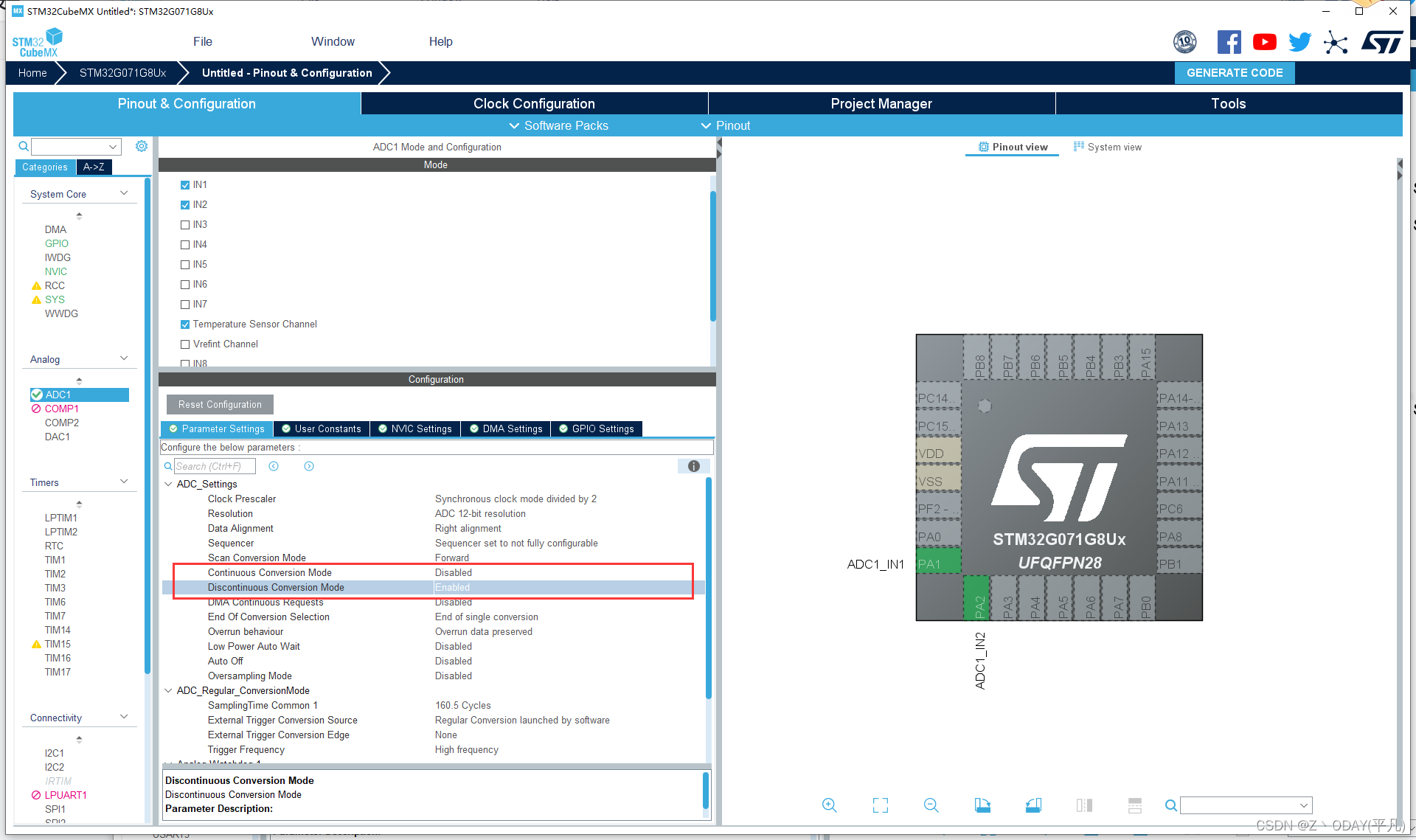Switch to the Clock Configuration tab
The image size is (1416, 840).
pyautogui.click(x=533, y=103)
